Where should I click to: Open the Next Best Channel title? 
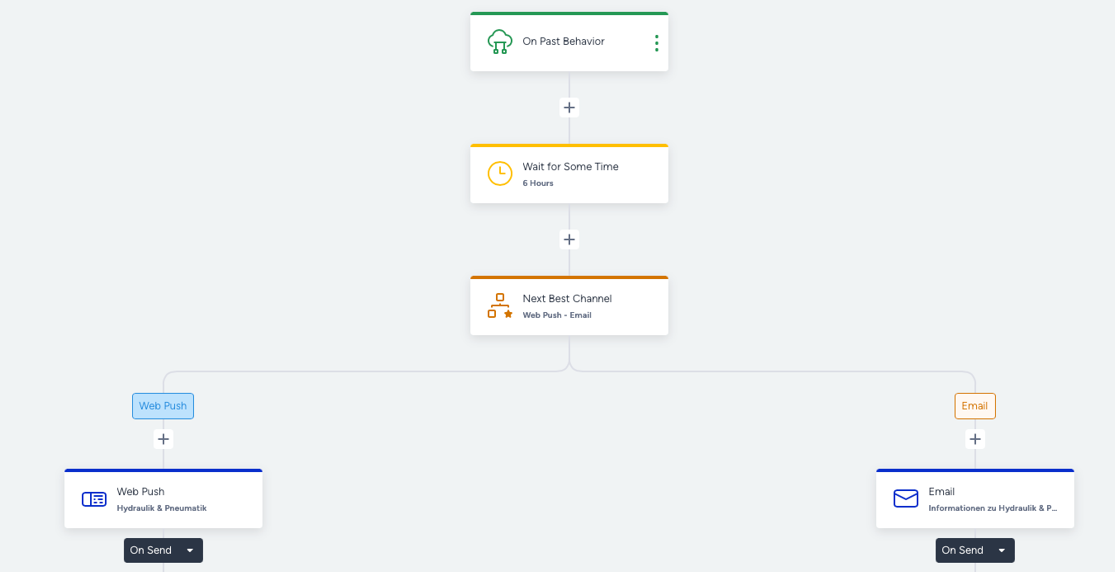(x=567, y=299)
